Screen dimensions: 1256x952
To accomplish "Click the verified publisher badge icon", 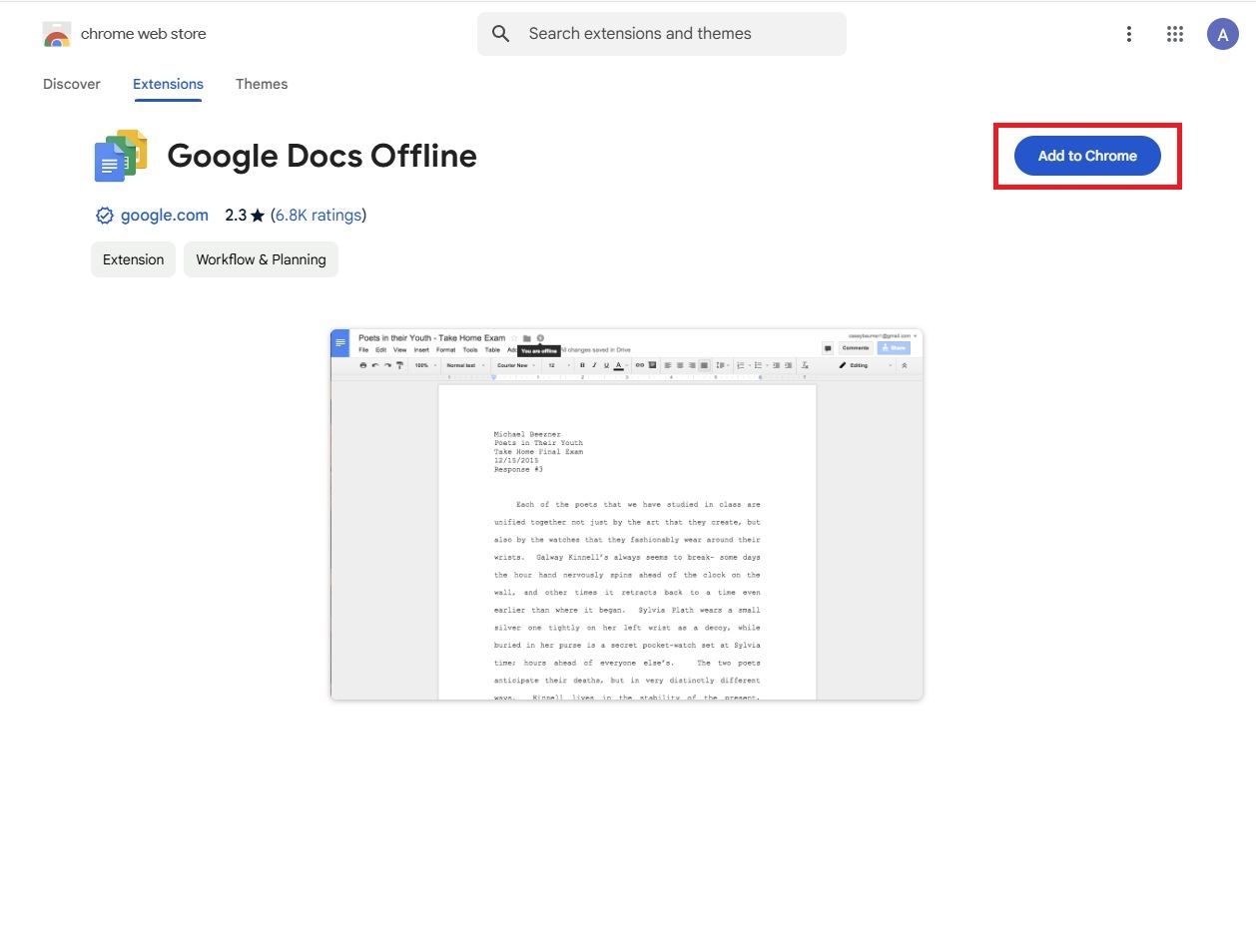I will (x=104, y=216).
